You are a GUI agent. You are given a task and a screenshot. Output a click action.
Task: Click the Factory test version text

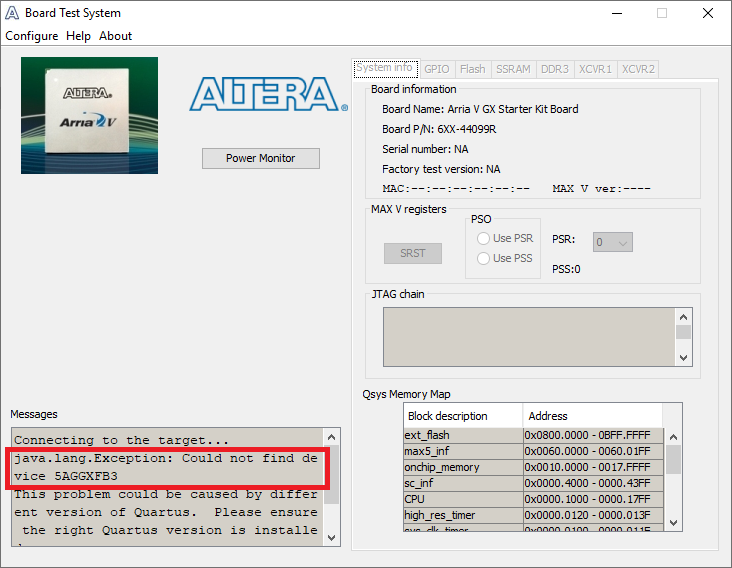point(441,169)
